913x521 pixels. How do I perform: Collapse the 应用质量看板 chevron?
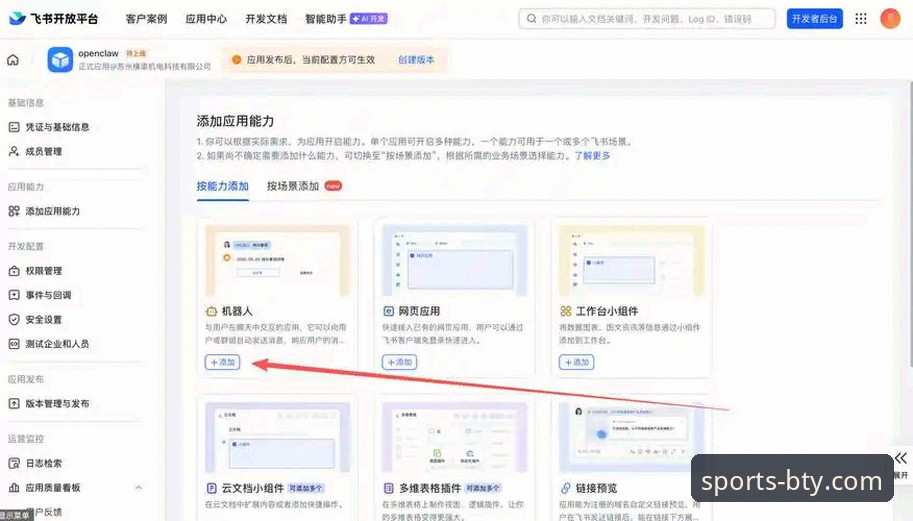139,487
